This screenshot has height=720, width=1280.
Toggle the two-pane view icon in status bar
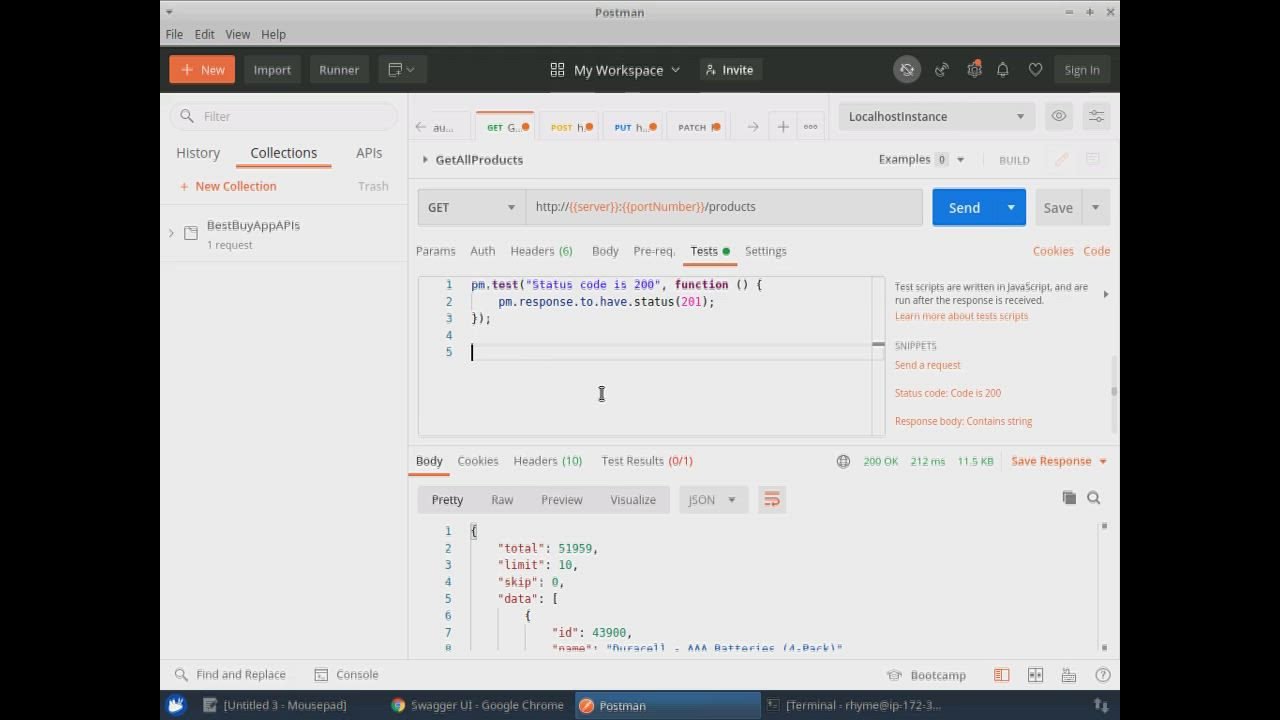(x=1035, y=675)
